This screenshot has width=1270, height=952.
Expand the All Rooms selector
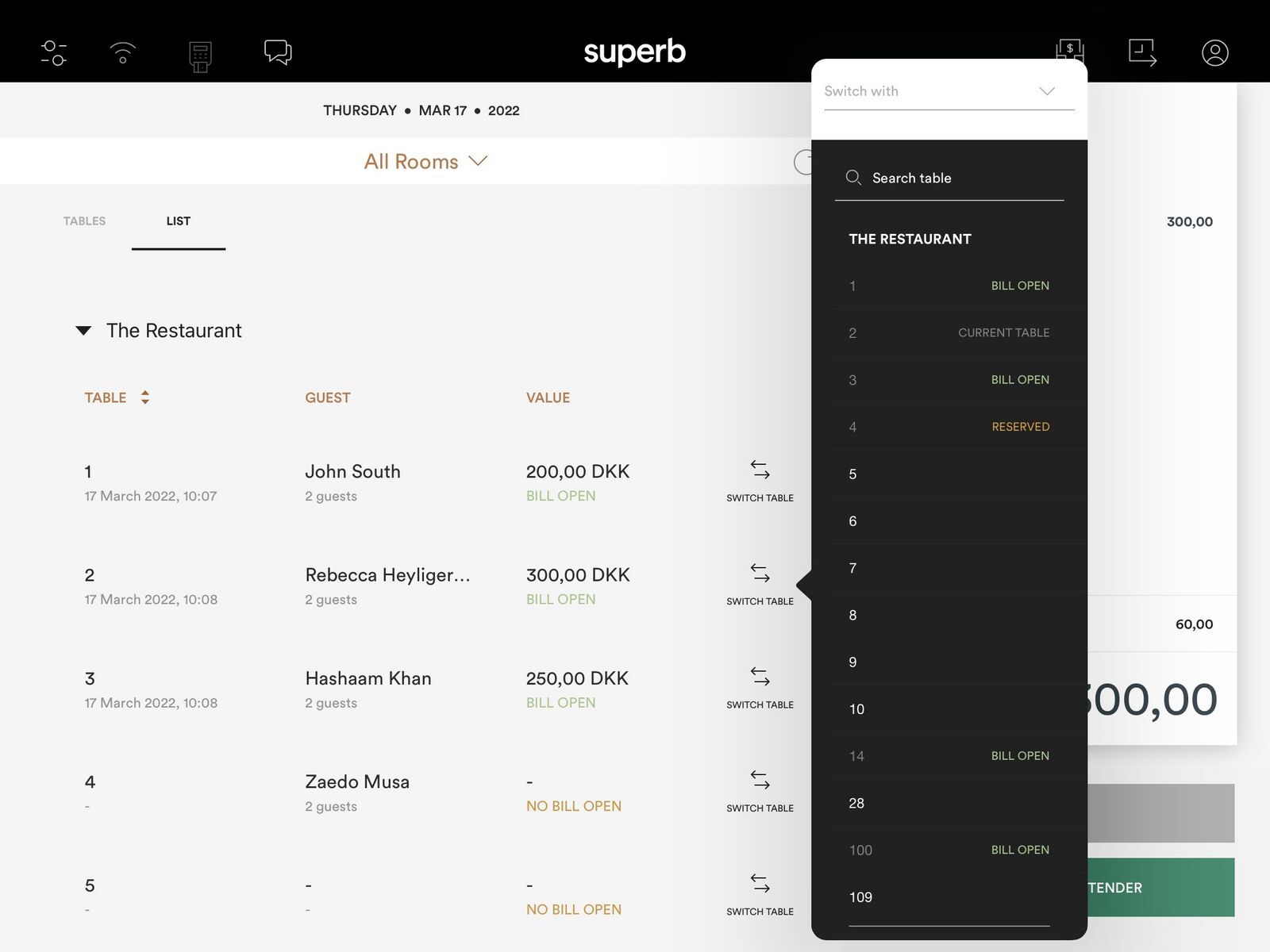tap(425, 161)
